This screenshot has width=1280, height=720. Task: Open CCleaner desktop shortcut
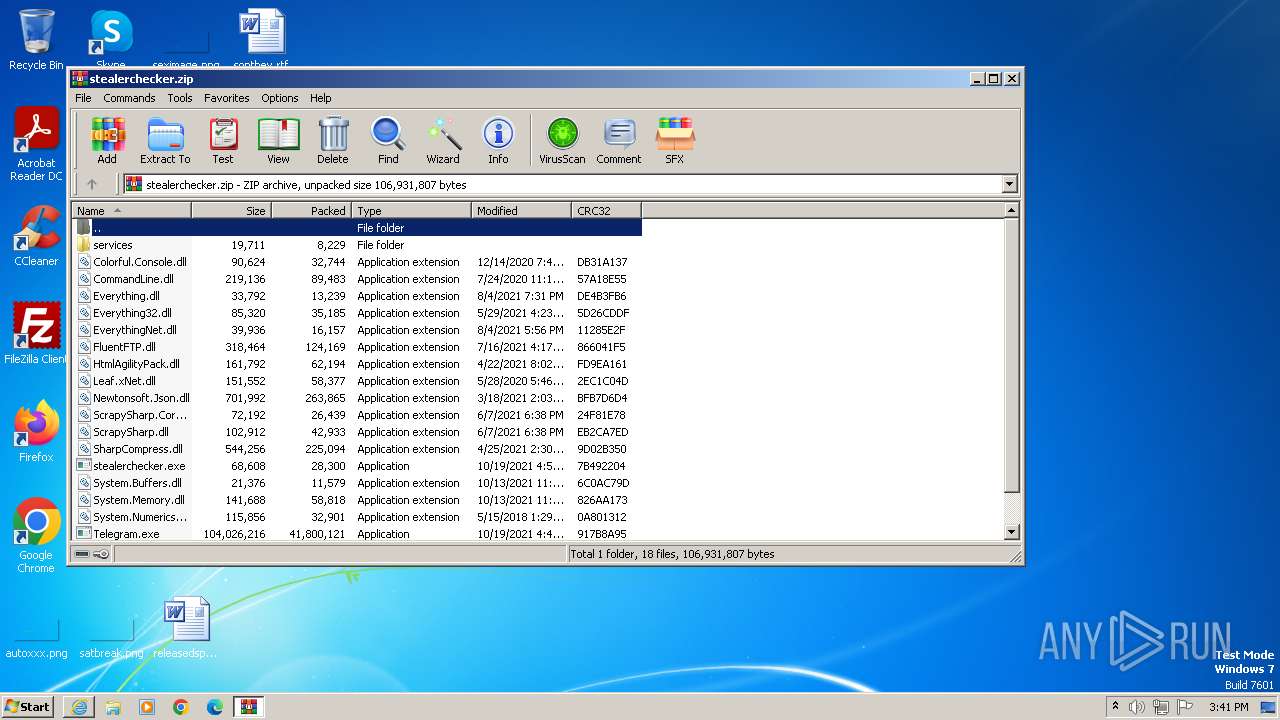pos(36,236)
